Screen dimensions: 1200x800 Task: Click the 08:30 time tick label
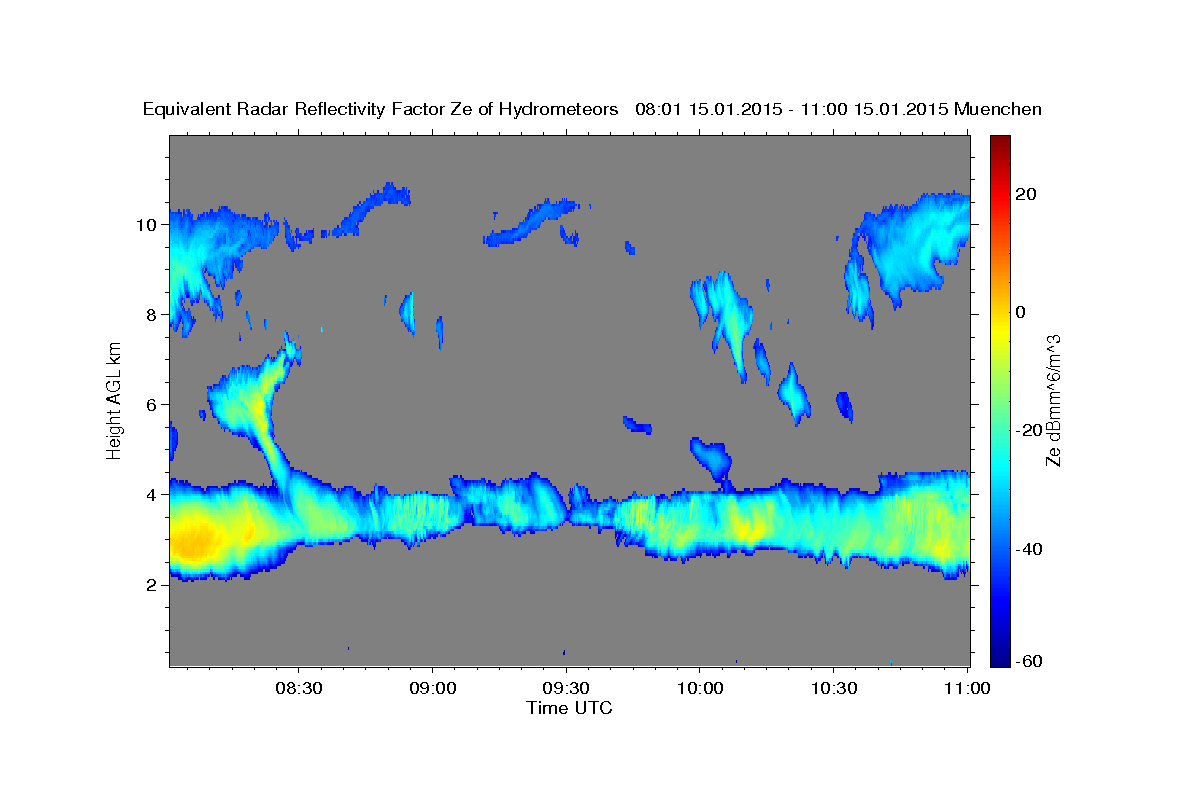click(x=299, y=689)
